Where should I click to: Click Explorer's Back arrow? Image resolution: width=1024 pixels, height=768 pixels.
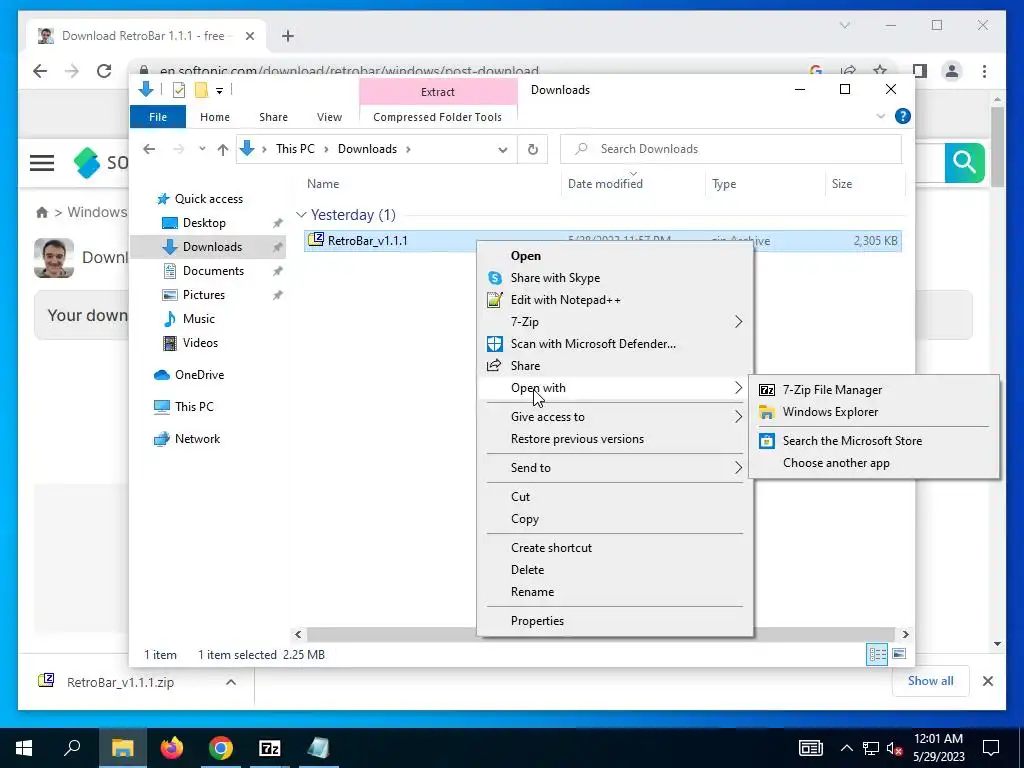coord(150,150)
